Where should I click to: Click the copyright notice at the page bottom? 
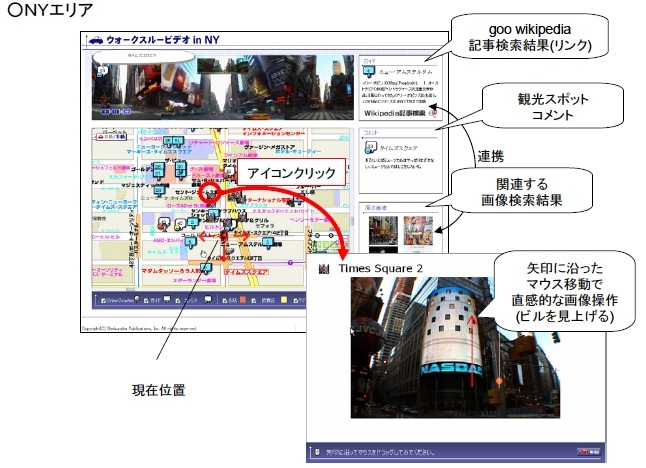(140, 329)
